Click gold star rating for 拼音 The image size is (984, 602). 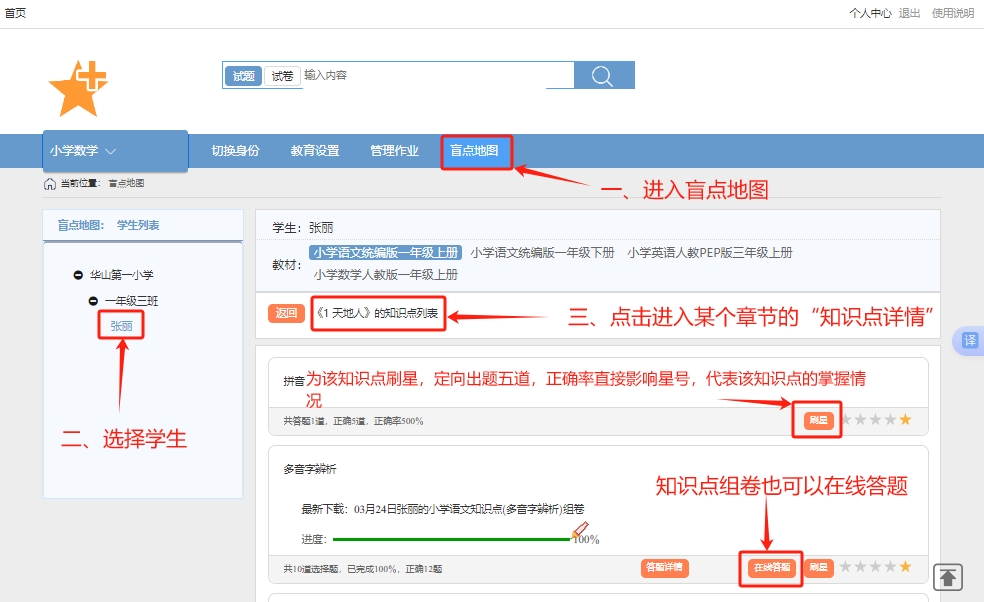pyautogui.click(x=905, y=420)
